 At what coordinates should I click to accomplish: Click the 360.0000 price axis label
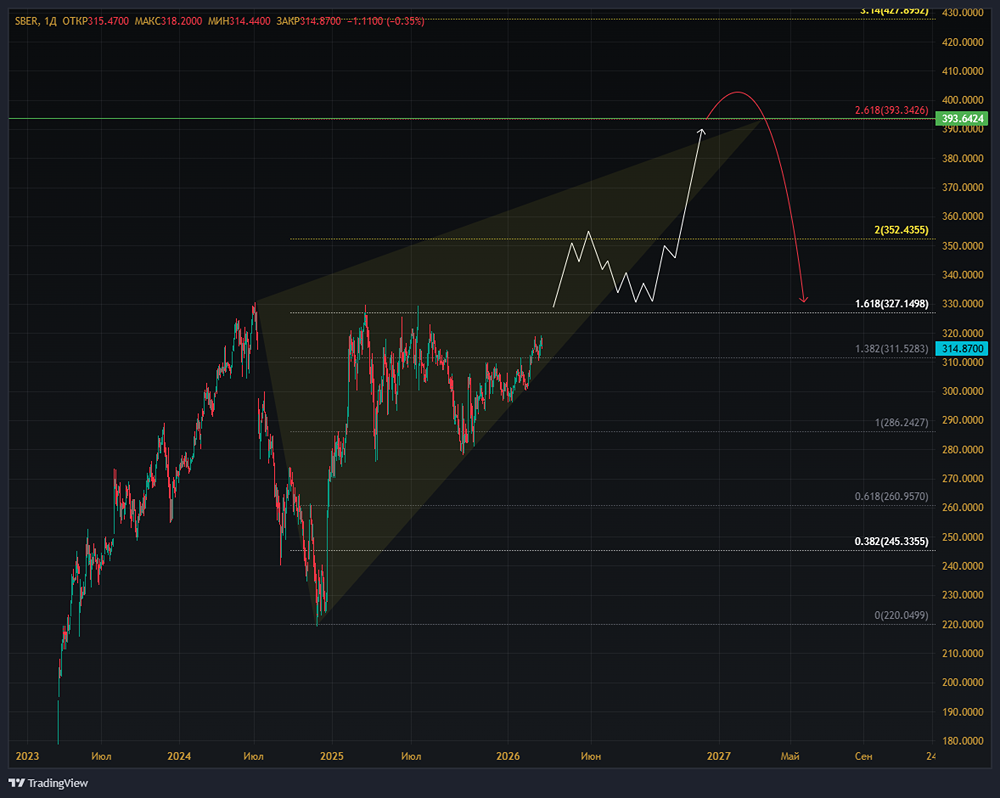pyautogui.click(x=962, y=216)
